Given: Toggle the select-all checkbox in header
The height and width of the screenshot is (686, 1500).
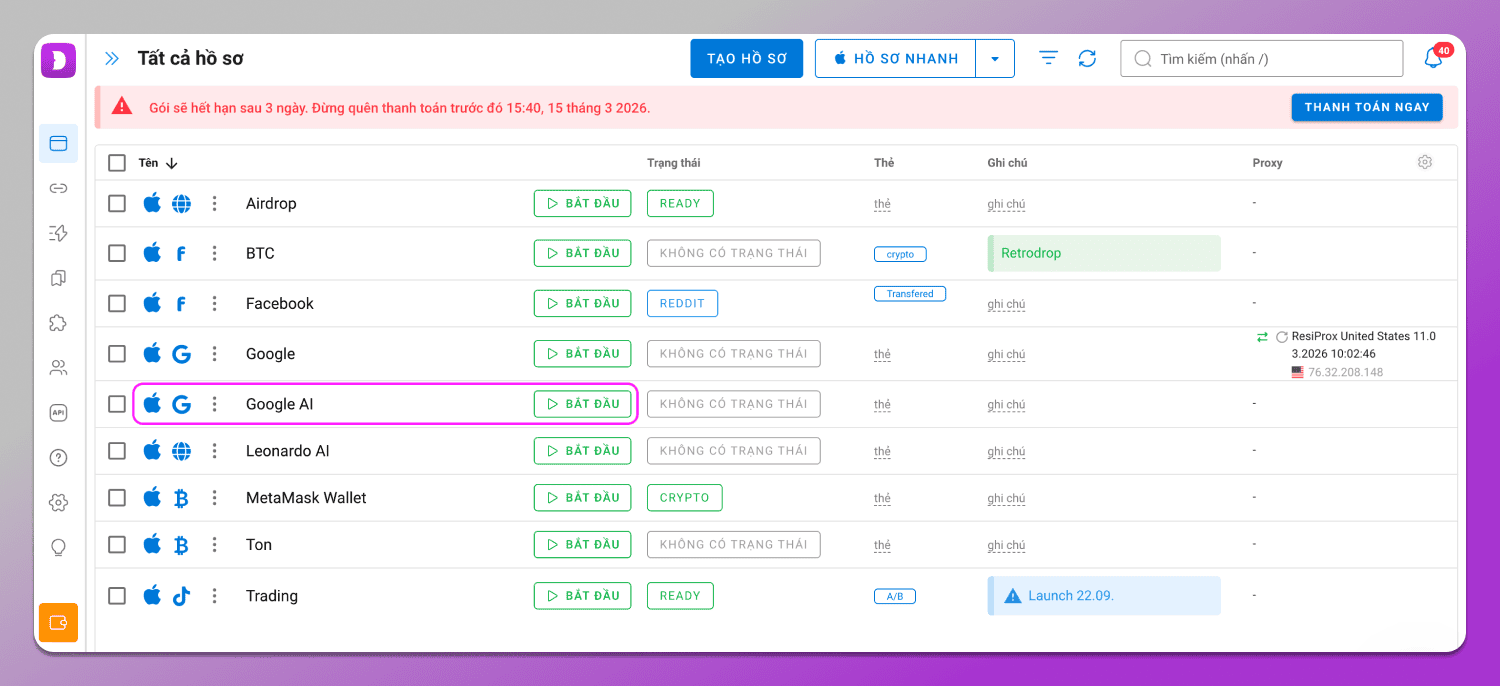Looking at the screenshot, I should (x=117, y=163).
